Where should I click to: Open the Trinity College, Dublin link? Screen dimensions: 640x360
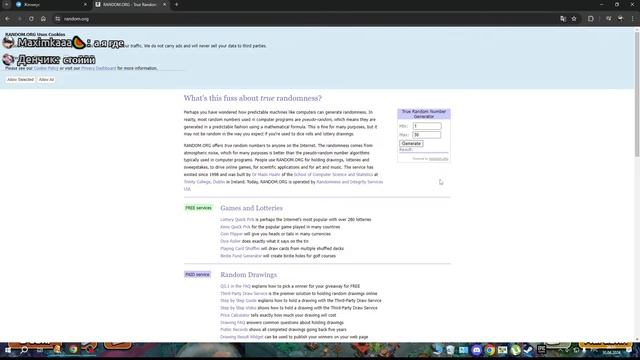pos(204,182)
